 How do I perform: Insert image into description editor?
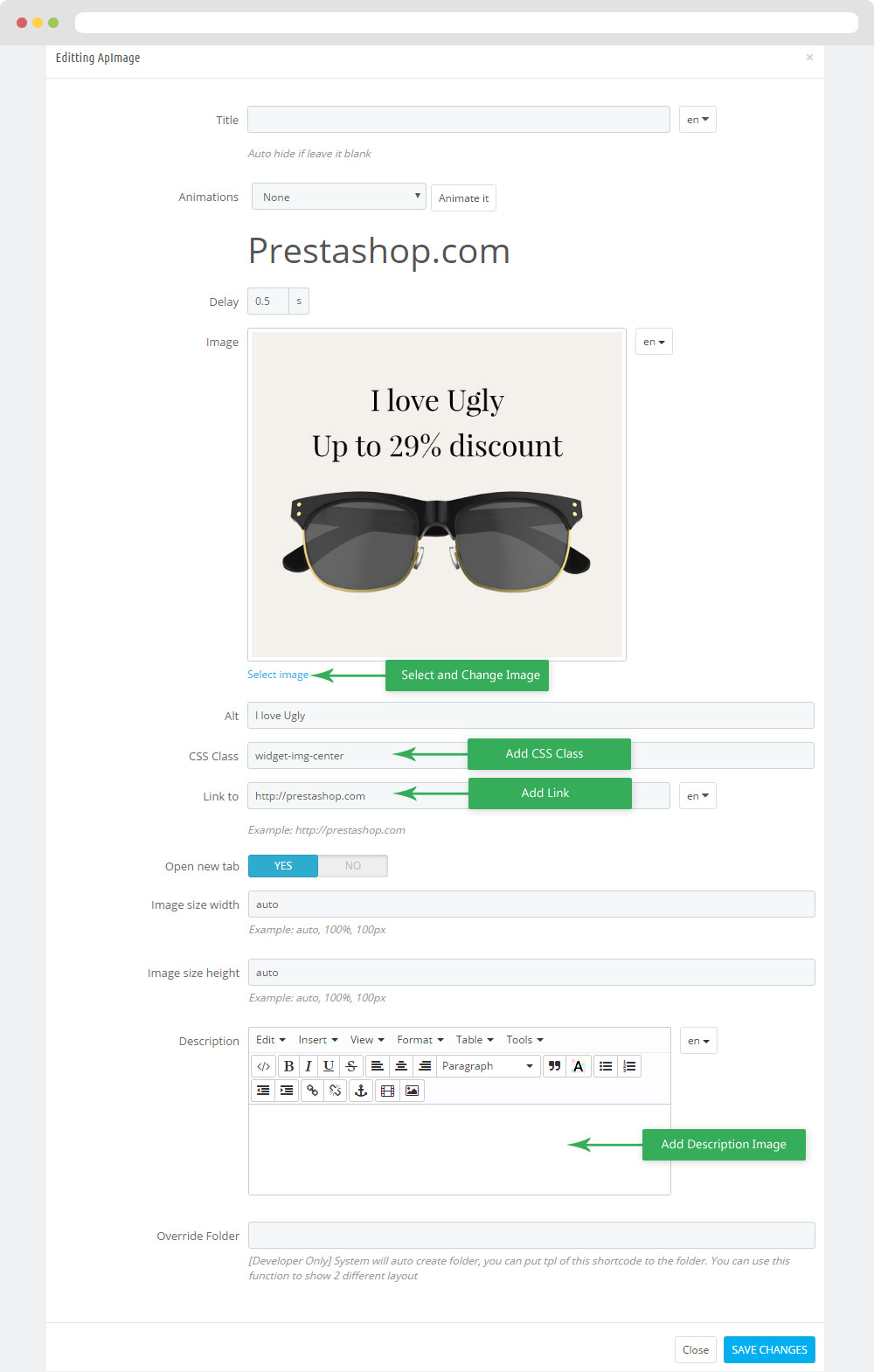[412, 1091]
